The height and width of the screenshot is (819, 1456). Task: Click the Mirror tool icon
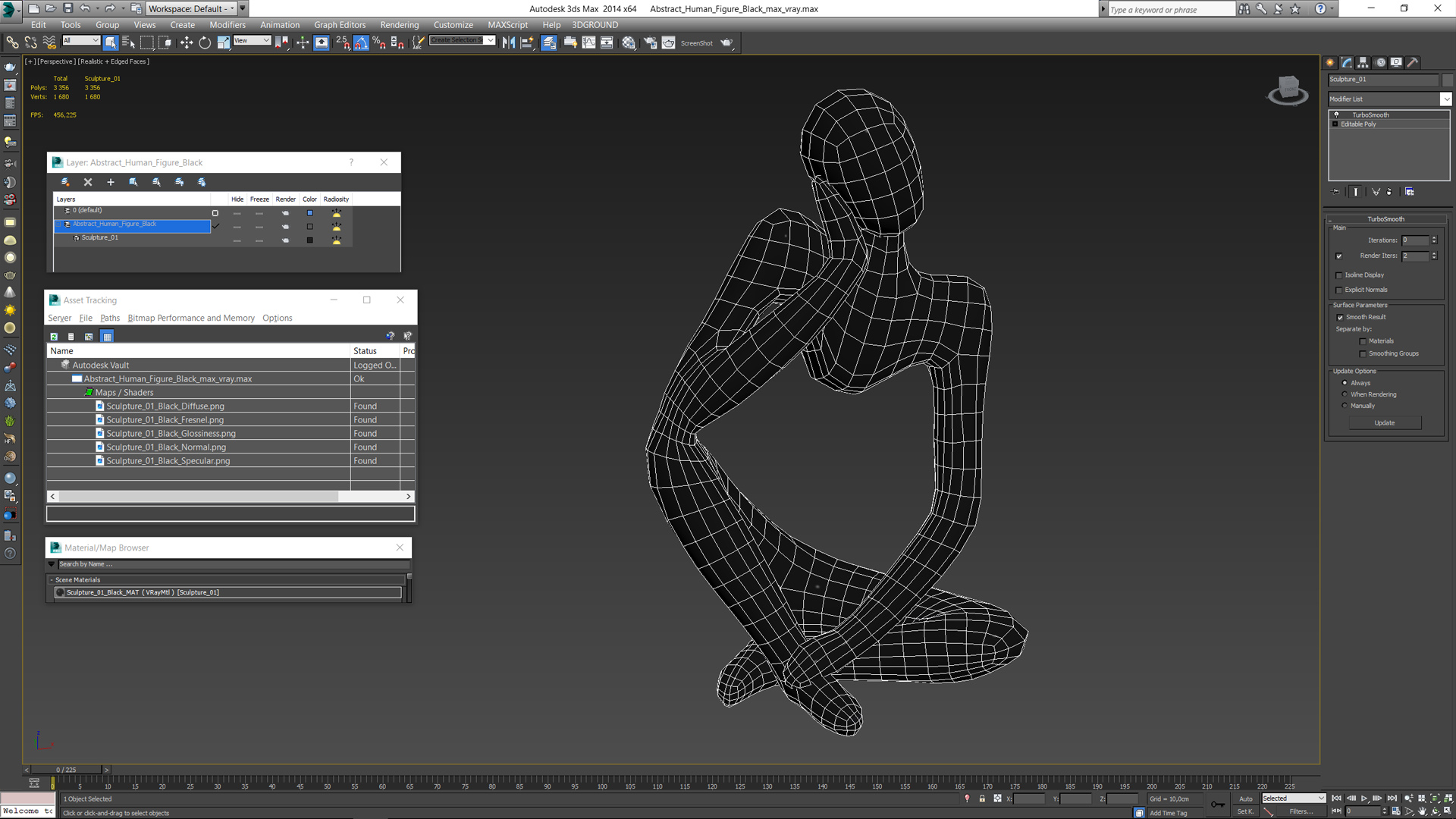[x=509, y=42]
